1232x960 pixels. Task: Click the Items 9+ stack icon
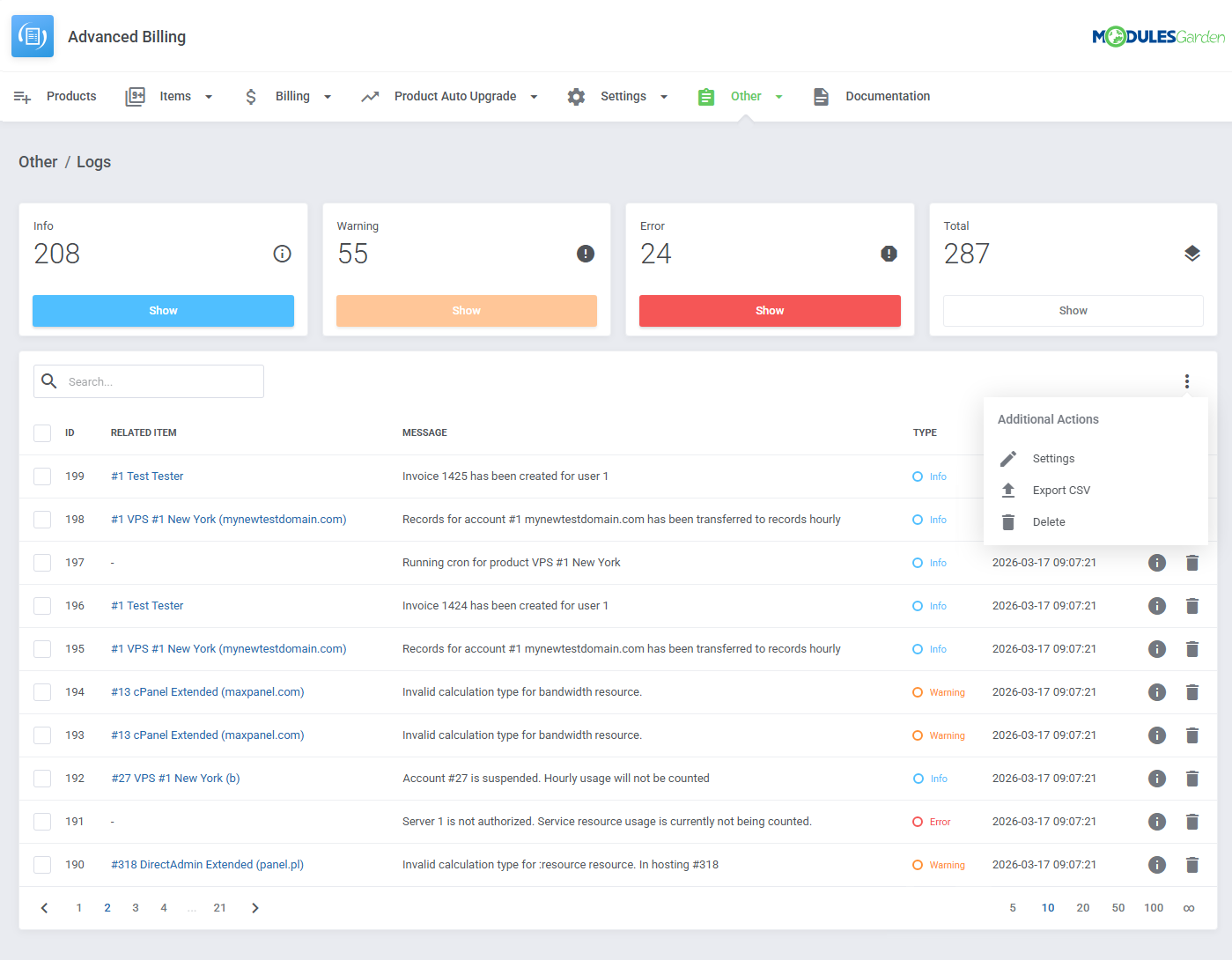coord(135,97)
